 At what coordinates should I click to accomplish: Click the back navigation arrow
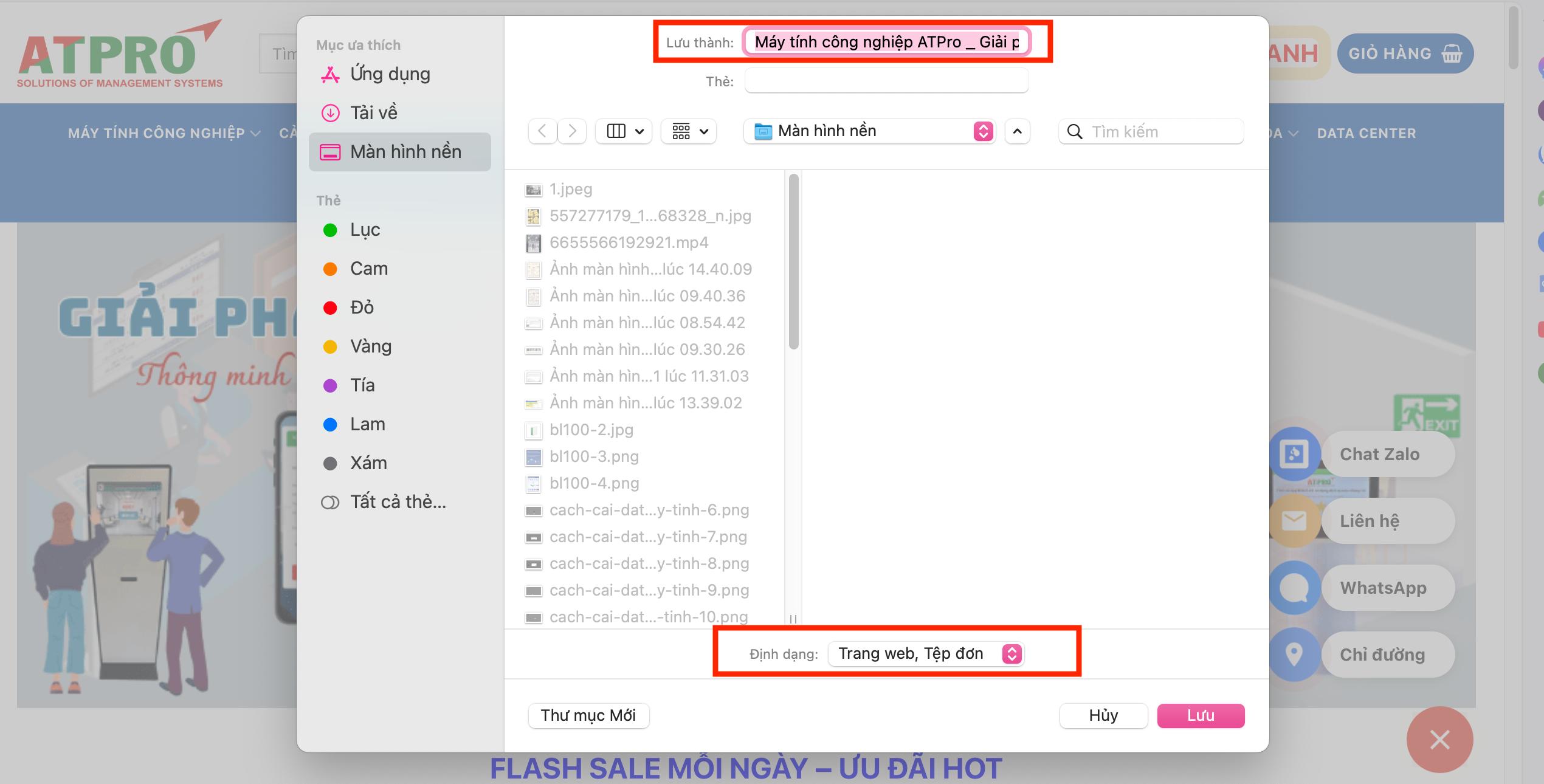click(542, 131)
